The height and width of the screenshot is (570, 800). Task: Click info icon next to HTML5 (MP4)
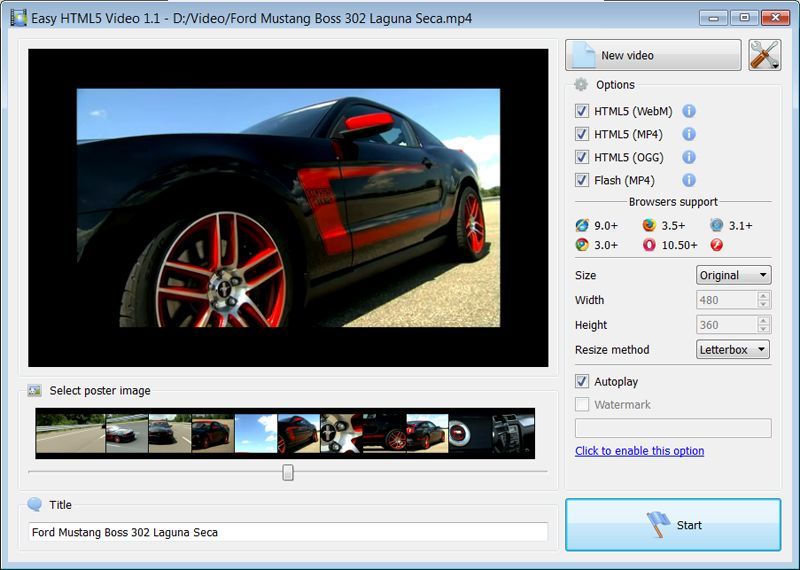coord(689,134)
